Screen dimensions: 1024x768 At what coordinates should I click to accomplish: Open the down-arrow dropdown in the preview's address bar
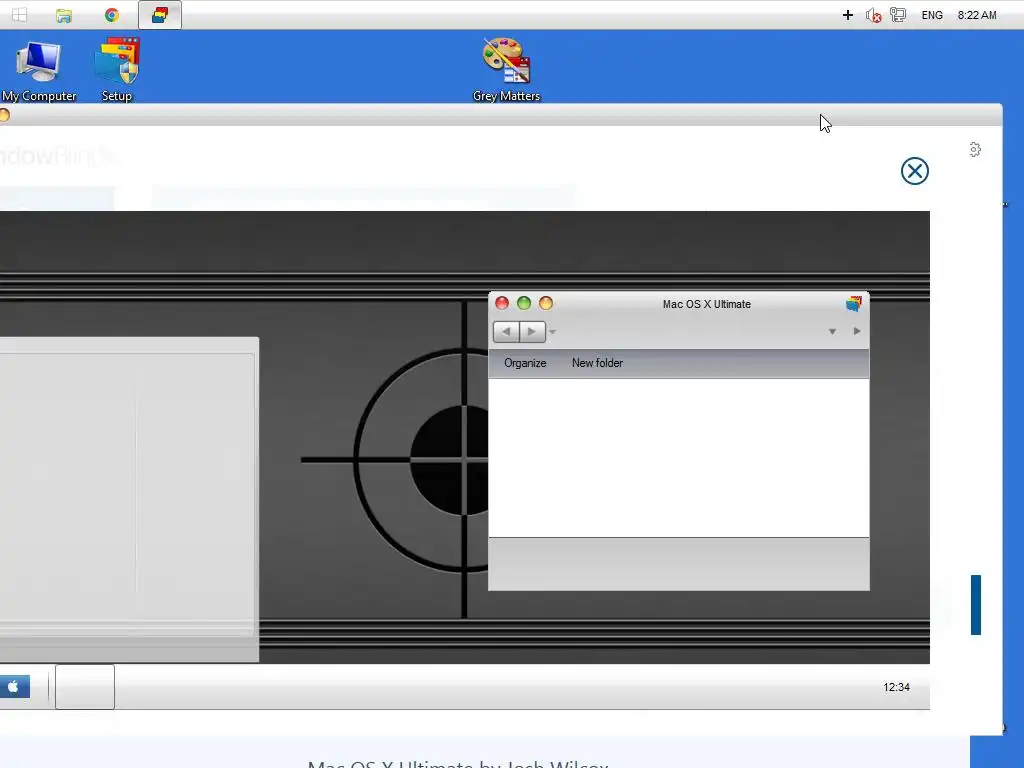pos(832,332)
